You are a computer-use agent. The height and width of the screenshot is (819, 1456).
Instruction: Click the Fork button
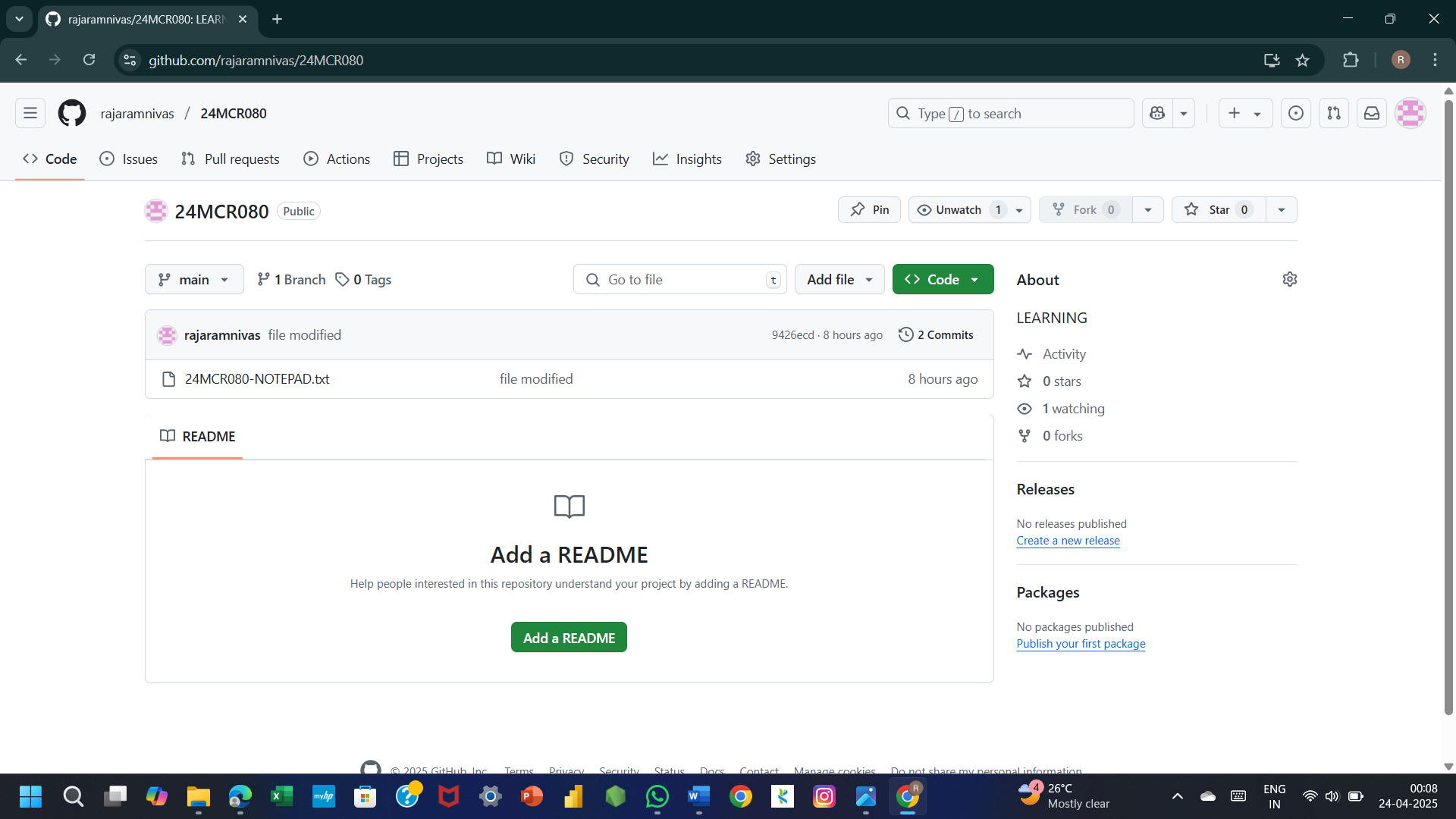(x=1085, y=210)
